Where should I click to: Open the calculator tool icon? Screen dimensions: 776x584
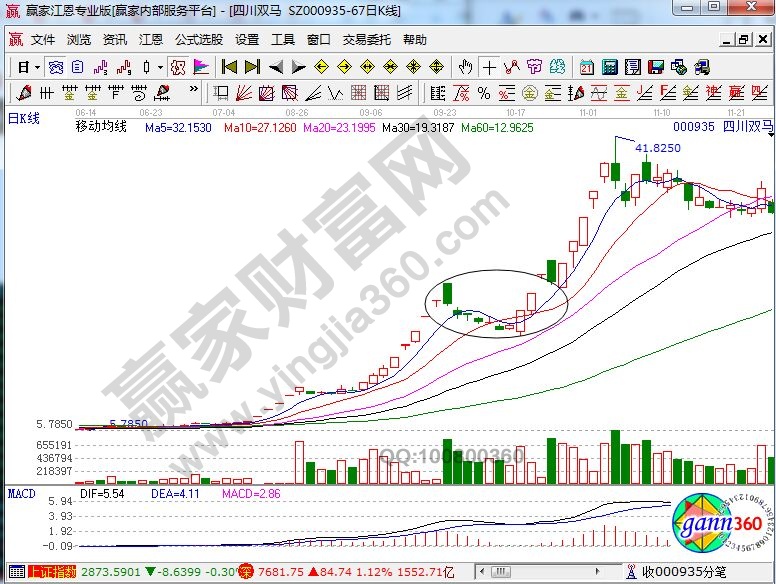tap(609, 67)
